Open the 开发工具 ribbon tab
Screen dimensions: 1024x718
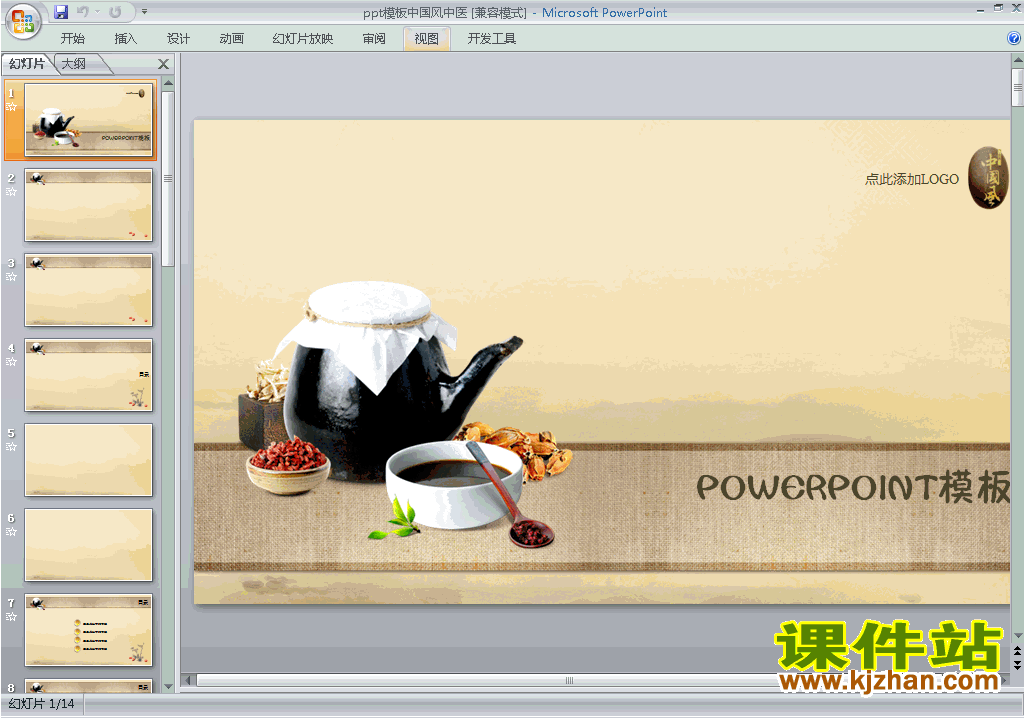click(x=492, y=39)
